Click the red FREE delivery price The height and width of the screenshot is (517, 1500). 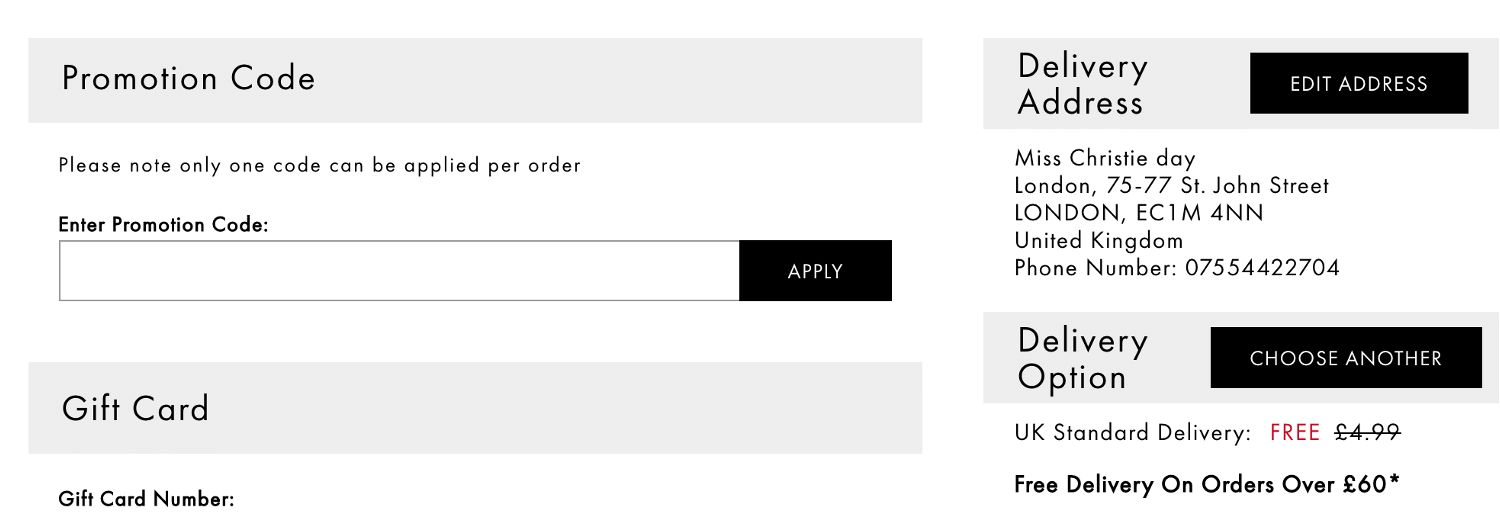(x=1295, y=433)
